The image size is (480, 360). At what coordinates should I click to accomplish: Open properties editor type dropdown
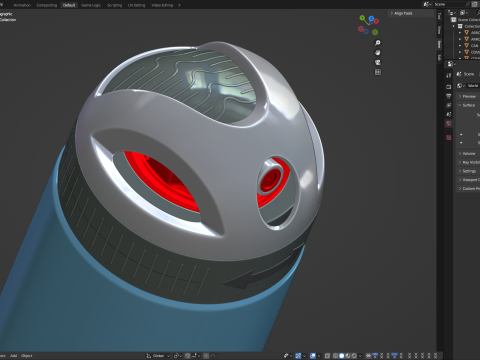click(451, 64)
